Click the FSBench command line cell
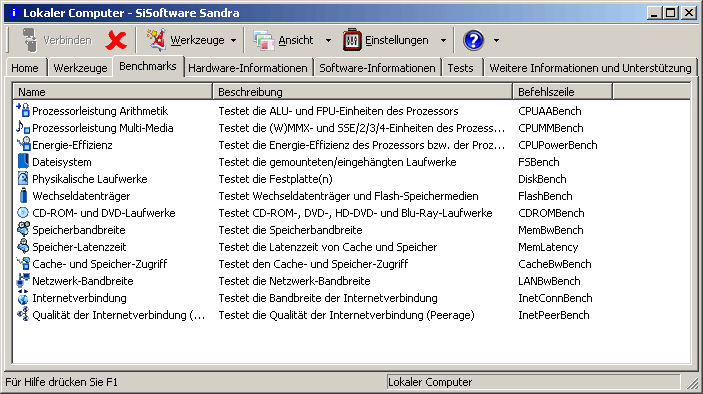Viewport: 703px width, 394px height. pos(538,162)
